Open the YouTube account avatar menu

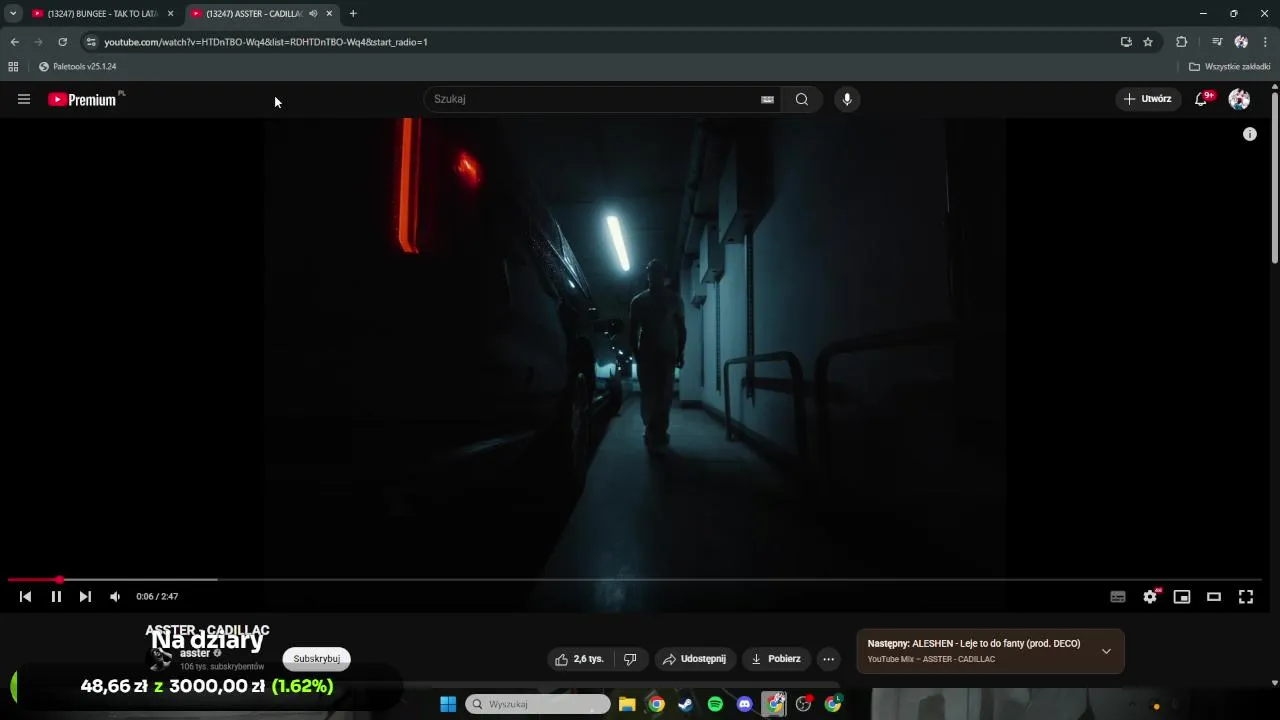pyautogui.click(x=1239, y=99)
